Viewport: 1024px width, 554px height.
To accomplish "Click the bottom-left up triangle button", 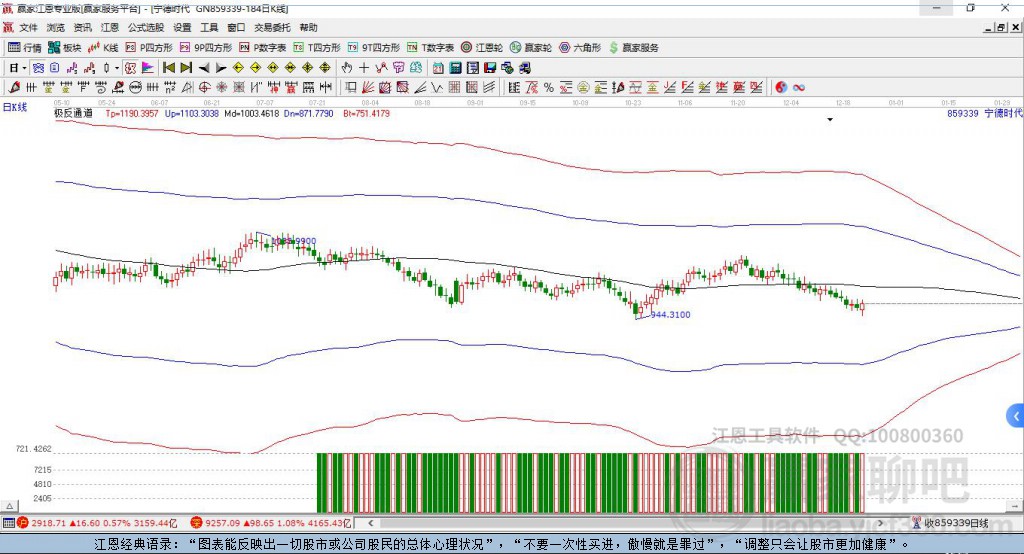I will point(9,506).
